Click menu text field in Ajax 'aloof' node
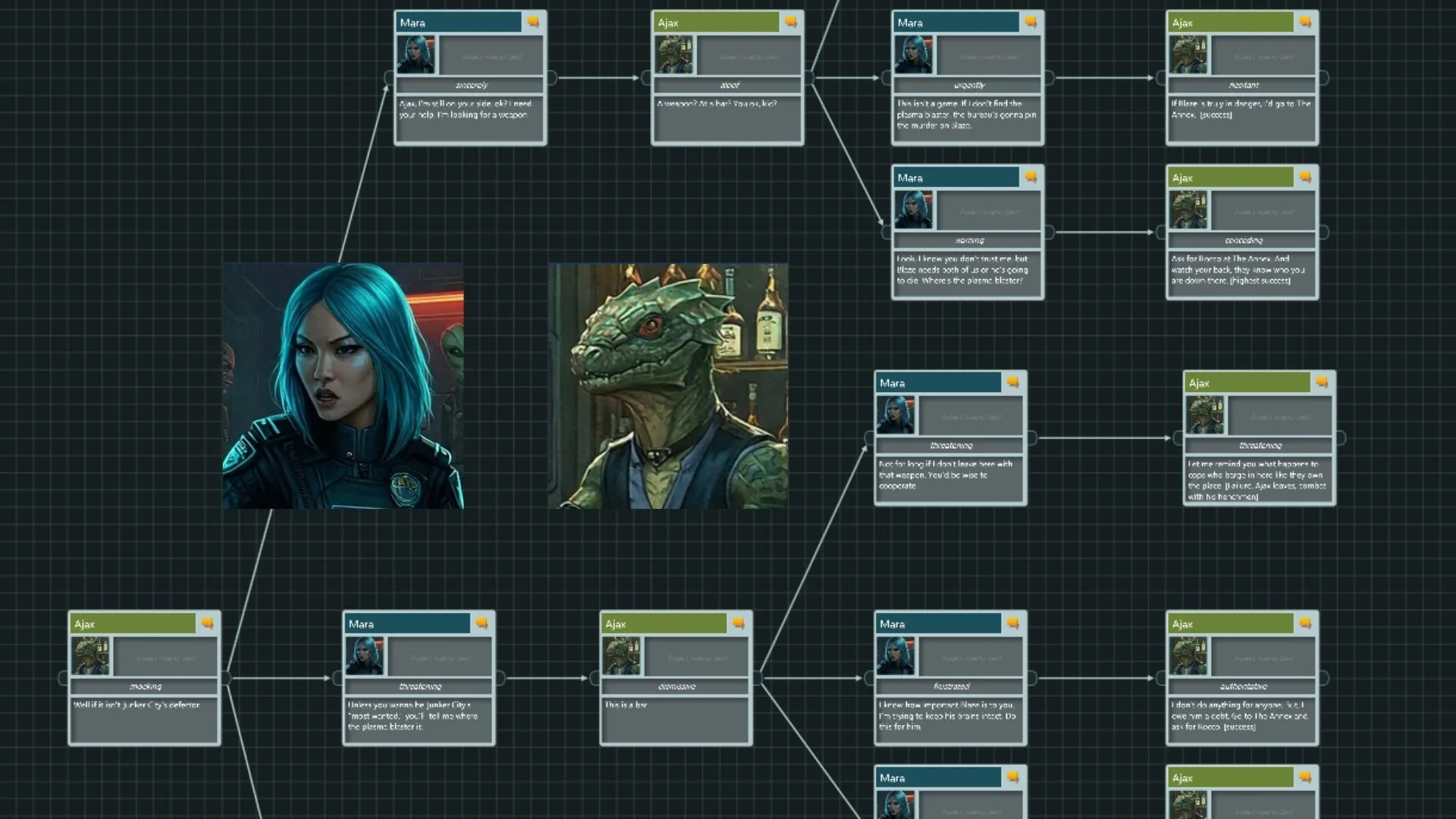Screen dimensions: 1456x819 coord(749,57)
